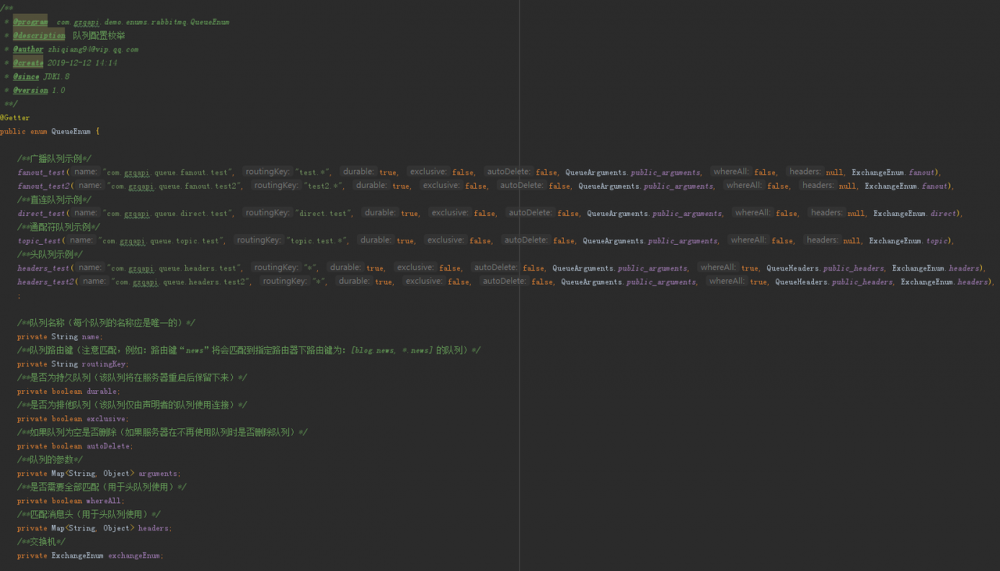
Task: Click the @version 1.0 line
Action: pos(39,91)
